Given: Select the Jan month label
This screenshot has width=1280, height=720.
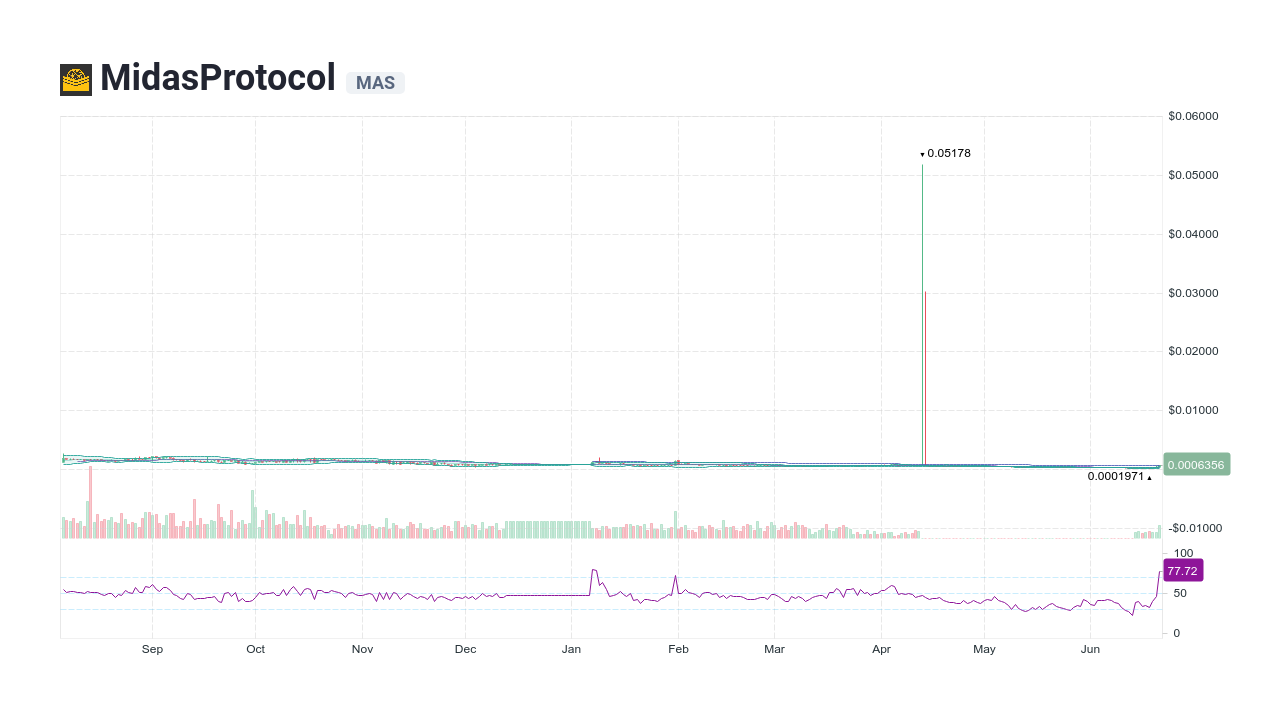Looking at the screenshot, I should (x=571, y=649).
